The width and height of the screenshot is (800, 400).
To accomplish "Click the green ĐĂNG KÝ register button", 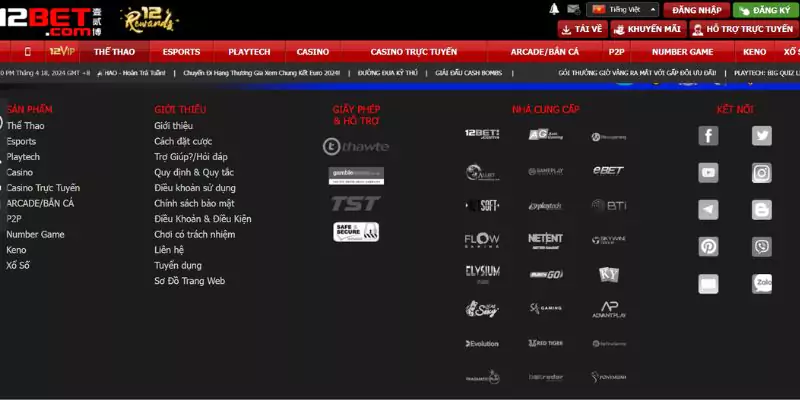I will (766, 10).
